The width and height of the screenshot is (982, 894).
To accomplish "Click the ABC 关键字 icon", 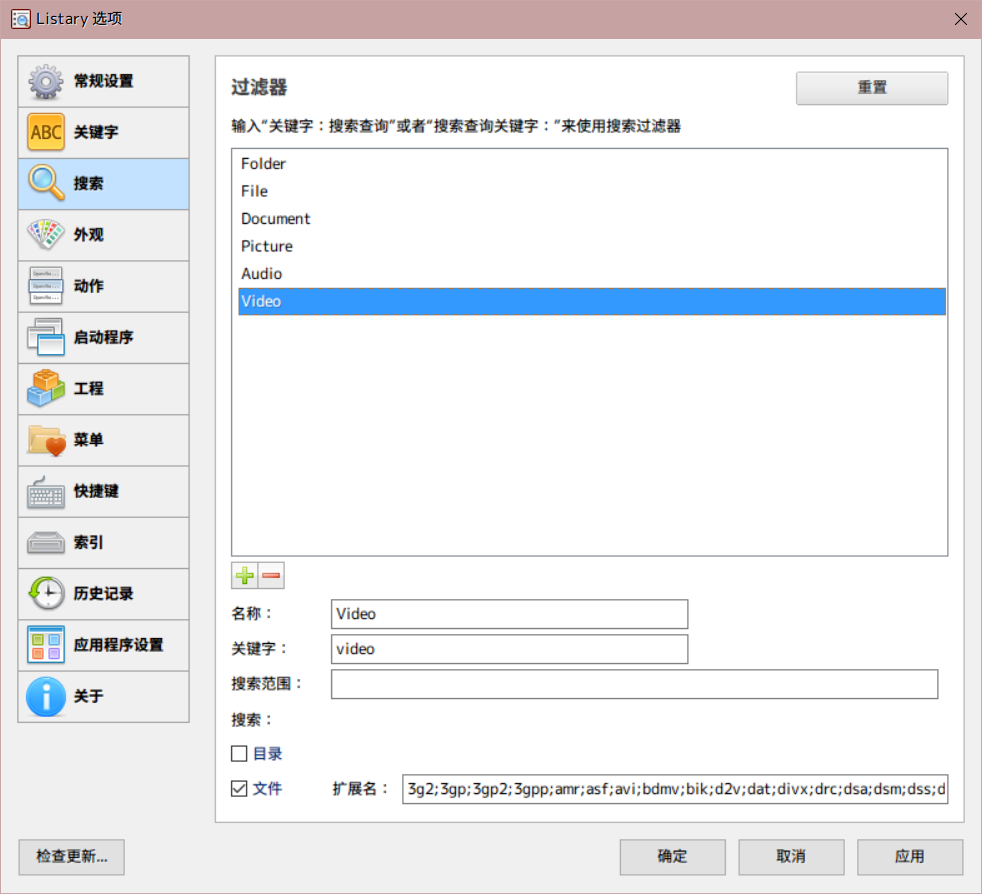I will (x=46, y=132).
